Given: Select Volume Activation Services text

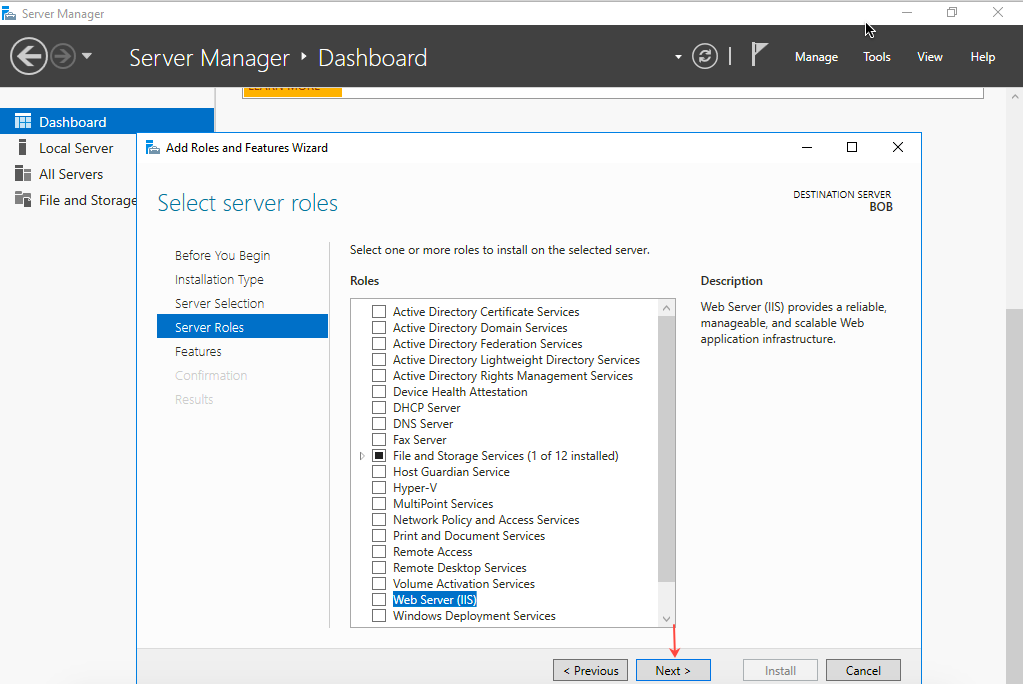Looking at the screenshot, I should click(464, 583).
